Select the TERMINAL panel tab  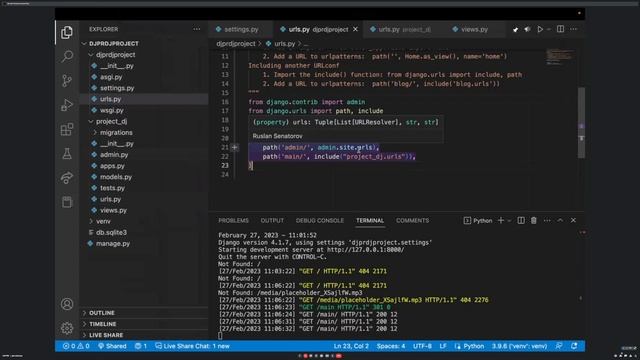370,220
